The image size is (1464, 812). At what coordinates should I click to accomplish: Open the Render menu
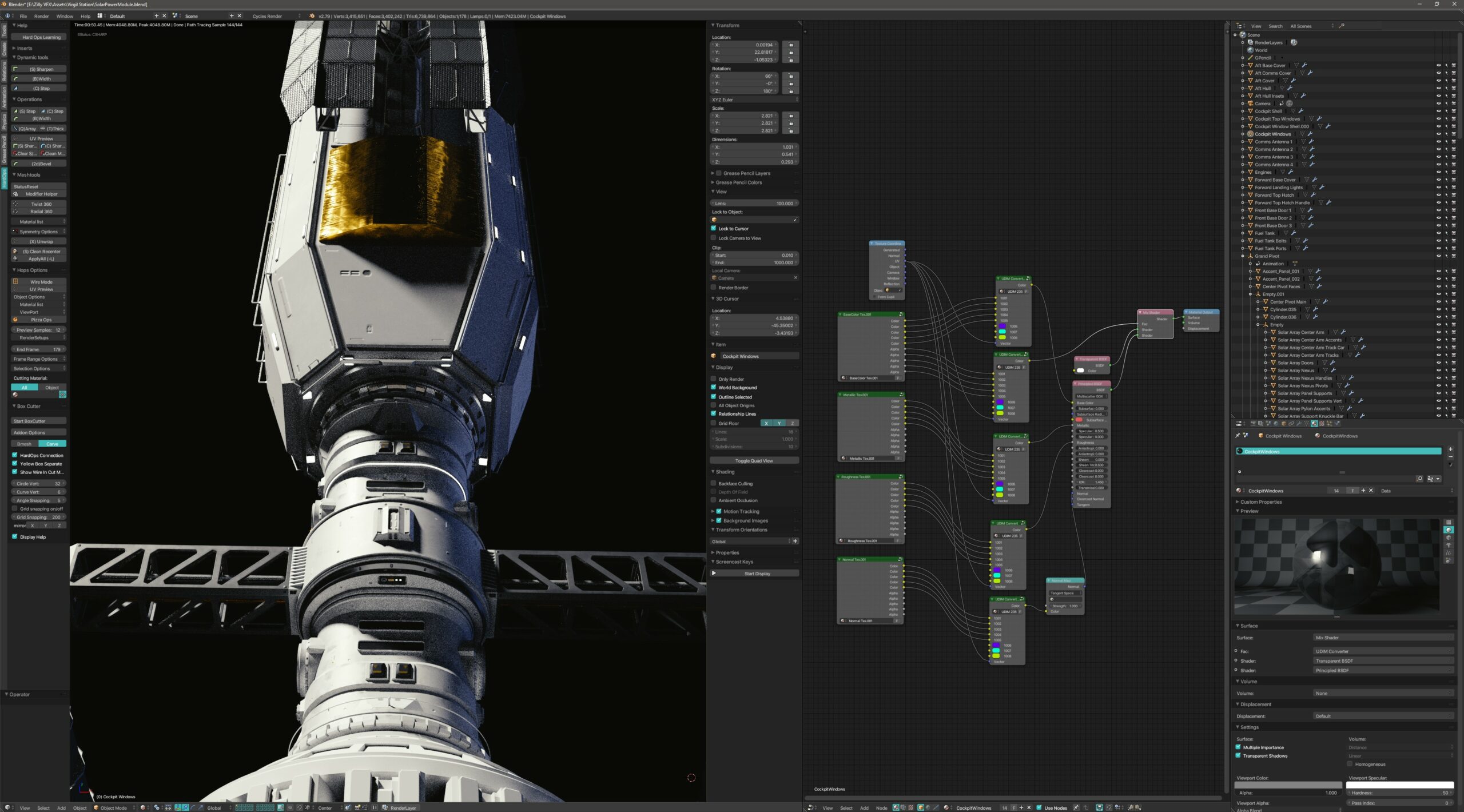coord(42,16)
